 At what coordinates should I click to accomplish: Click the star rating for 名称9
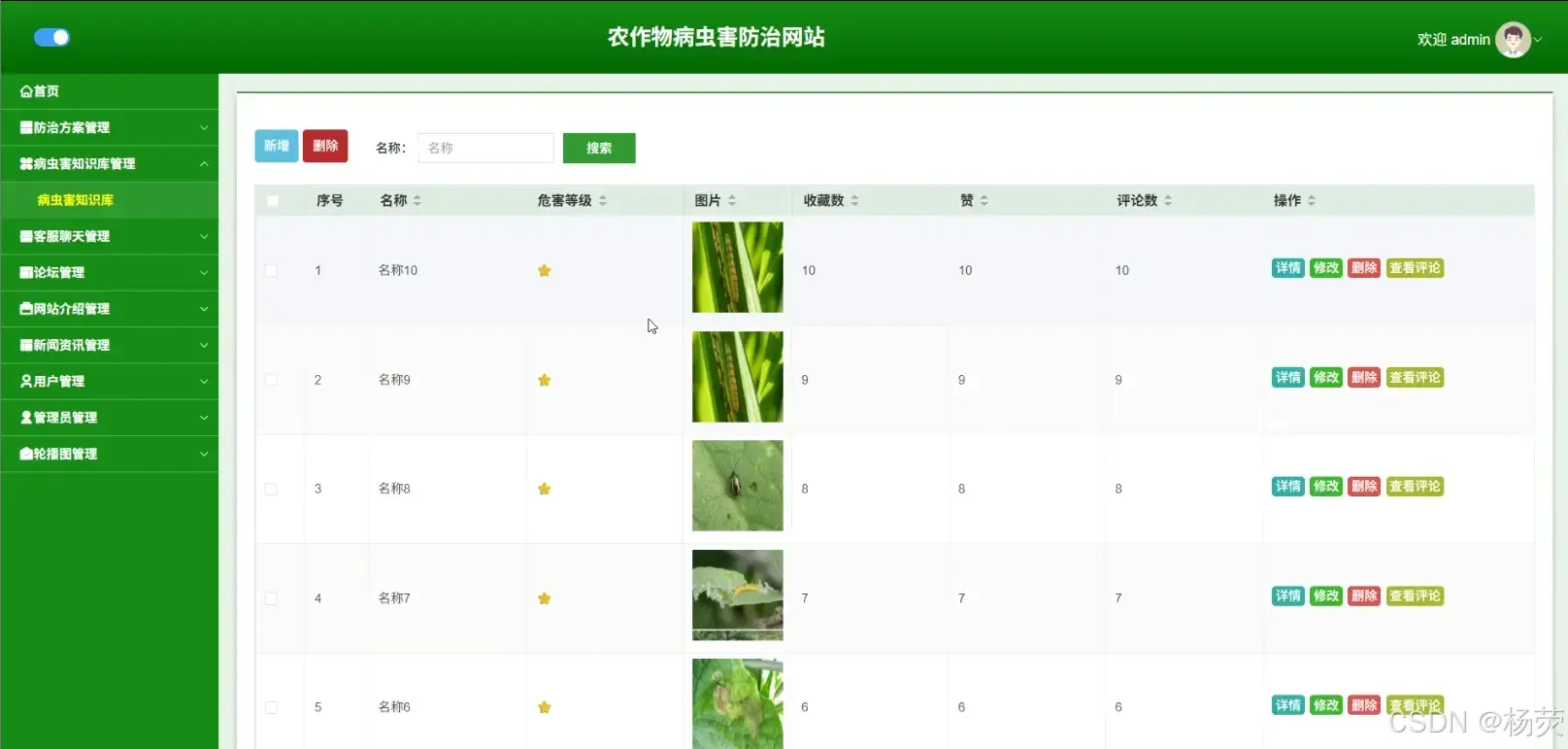(545, 380)
